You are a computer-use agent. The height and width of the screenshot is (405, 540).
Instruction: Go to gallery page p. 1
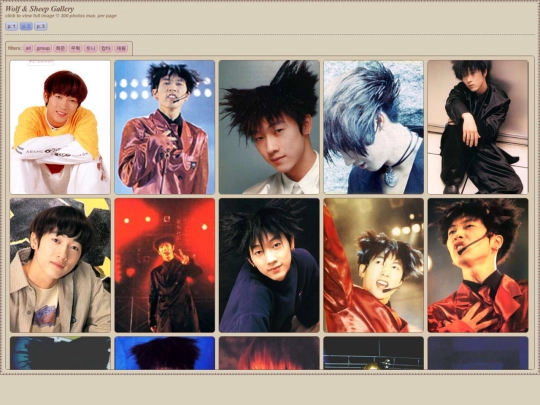12,27
